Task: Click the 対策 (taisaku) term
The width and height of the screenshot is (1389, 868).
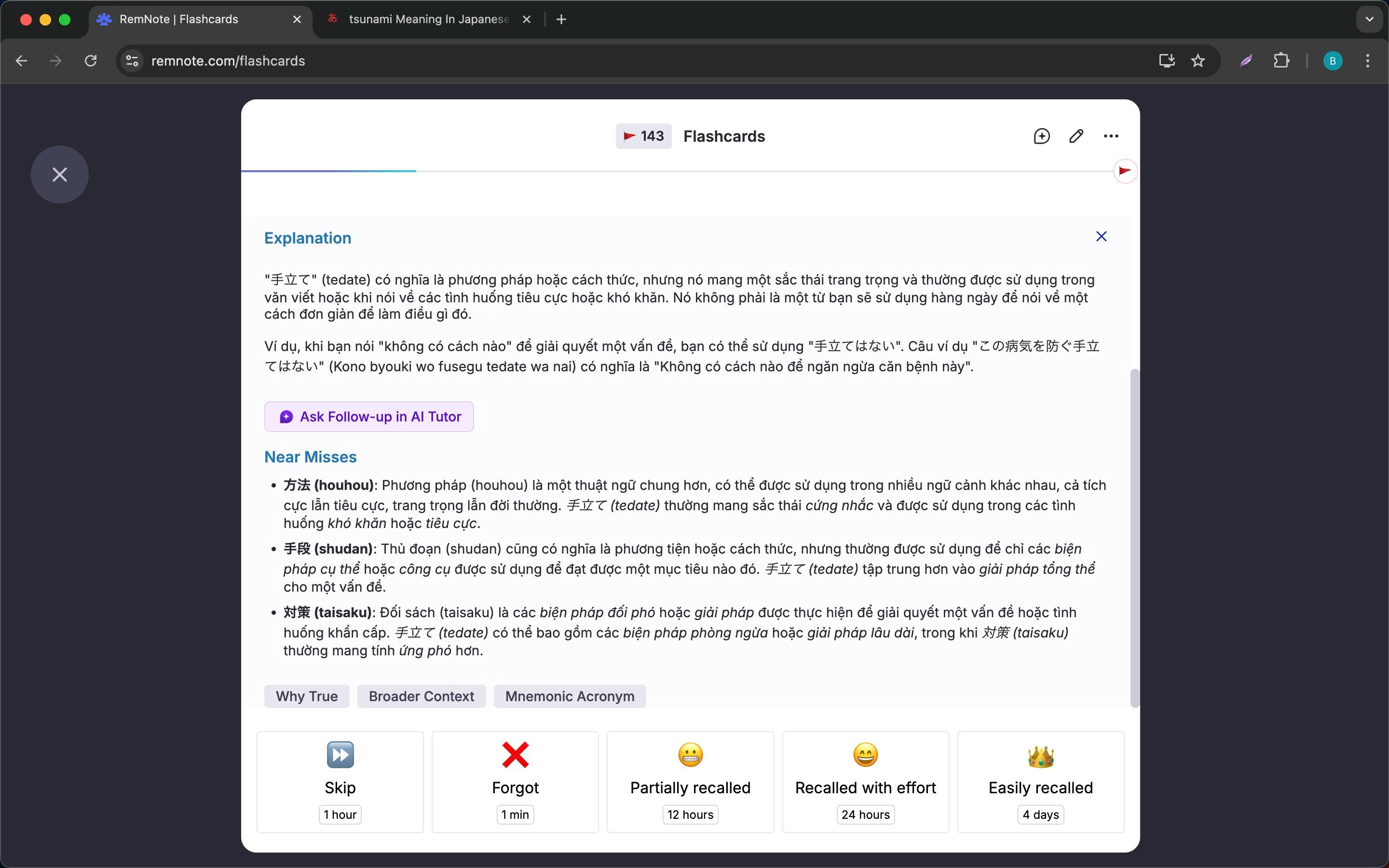Action: pos(328,612)
